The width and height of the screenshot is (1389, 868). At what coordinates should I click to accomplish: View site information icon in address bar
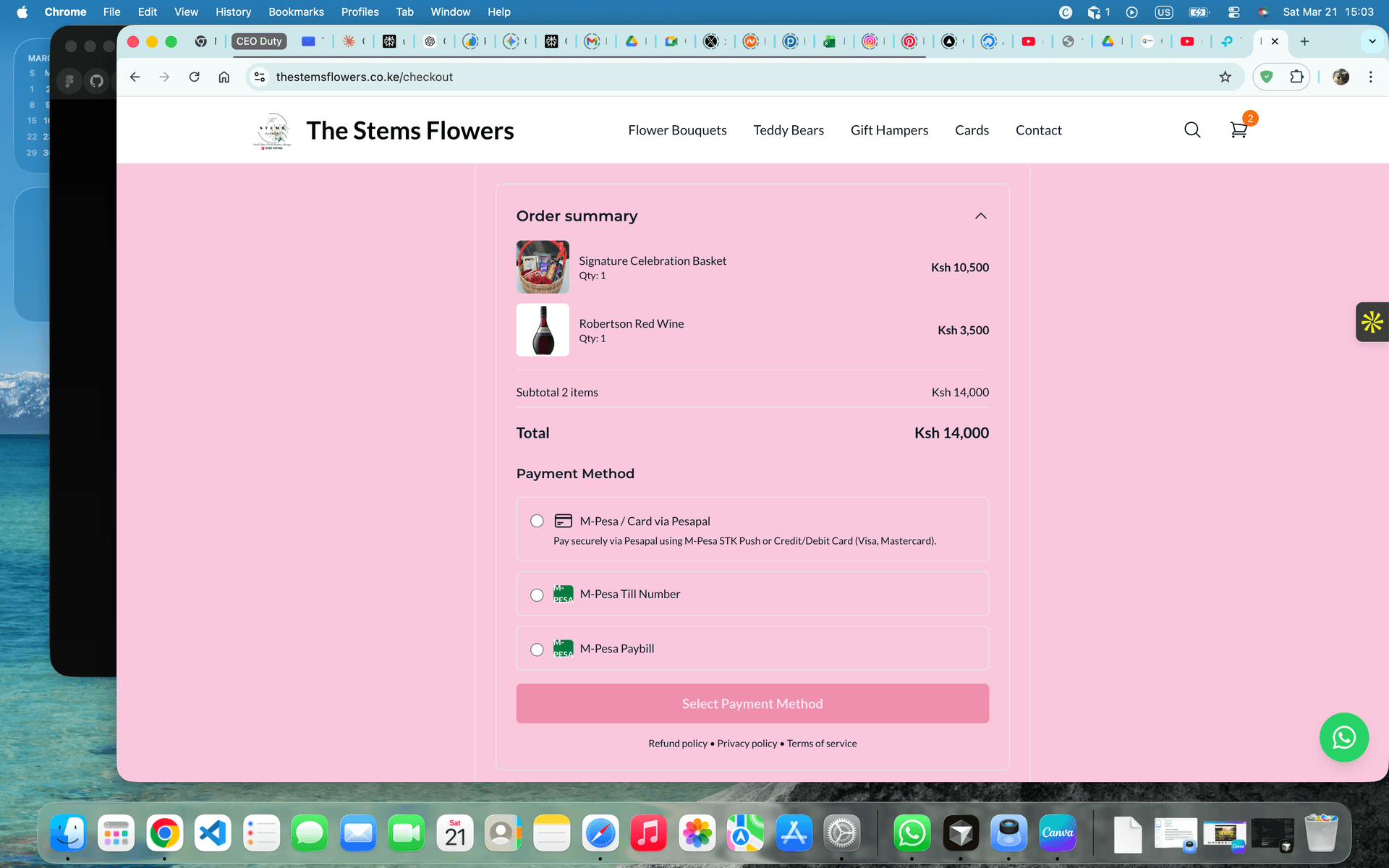[x=260, y=77]
